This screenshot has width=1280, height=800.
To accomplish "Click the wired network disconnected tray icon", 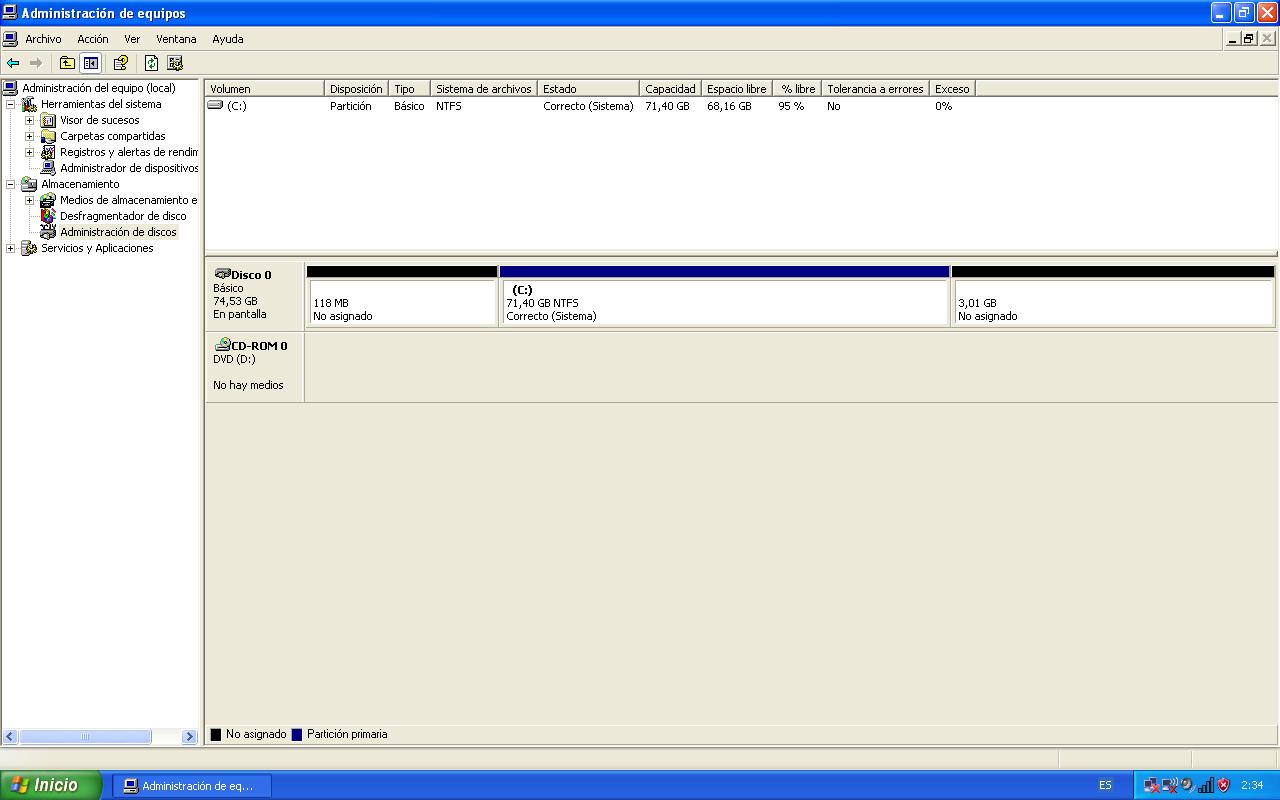I will [1151, 785].
